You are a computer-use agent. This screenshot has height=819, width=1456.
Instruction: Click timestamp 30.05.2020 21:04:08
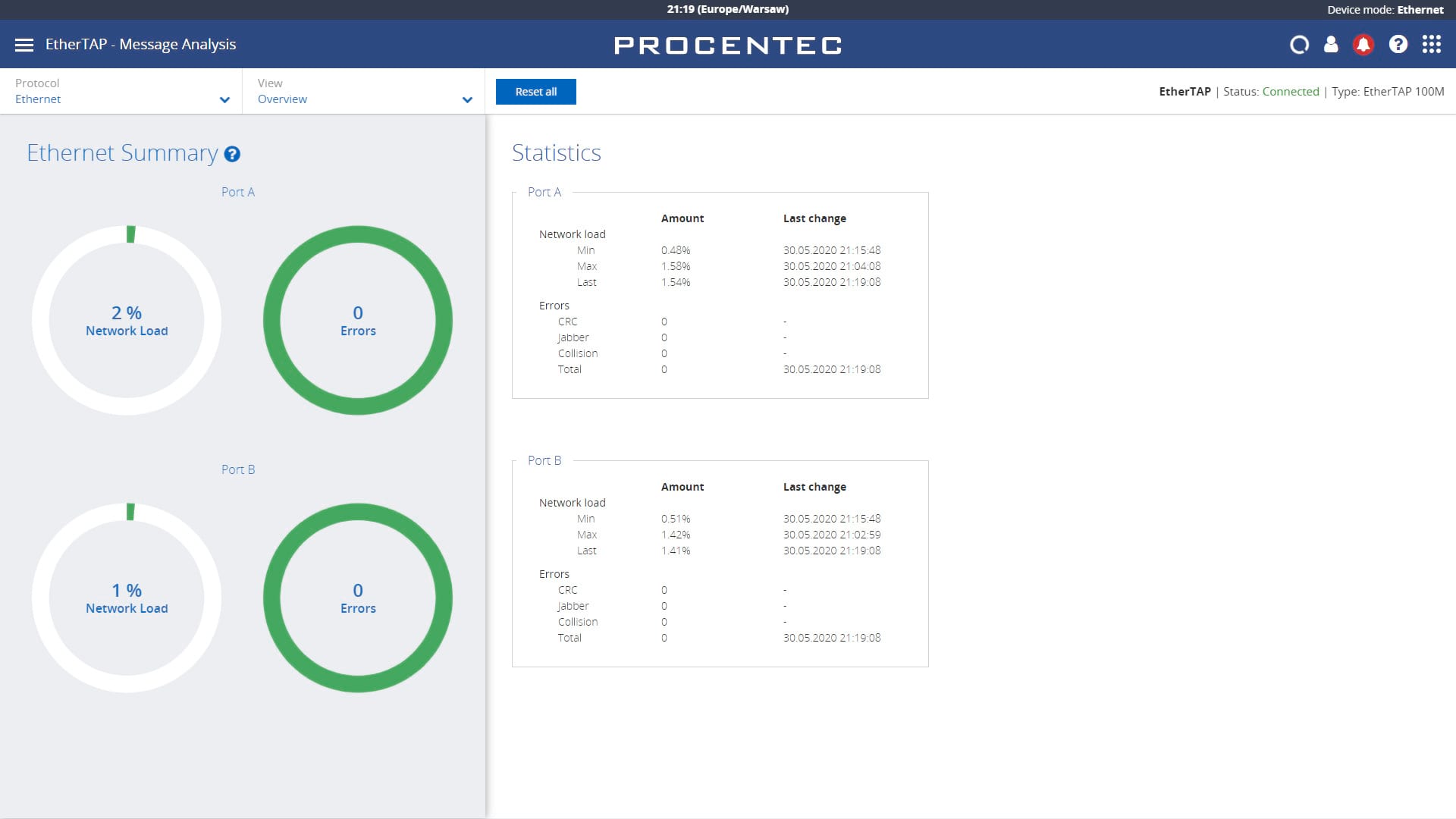(832, 266)
